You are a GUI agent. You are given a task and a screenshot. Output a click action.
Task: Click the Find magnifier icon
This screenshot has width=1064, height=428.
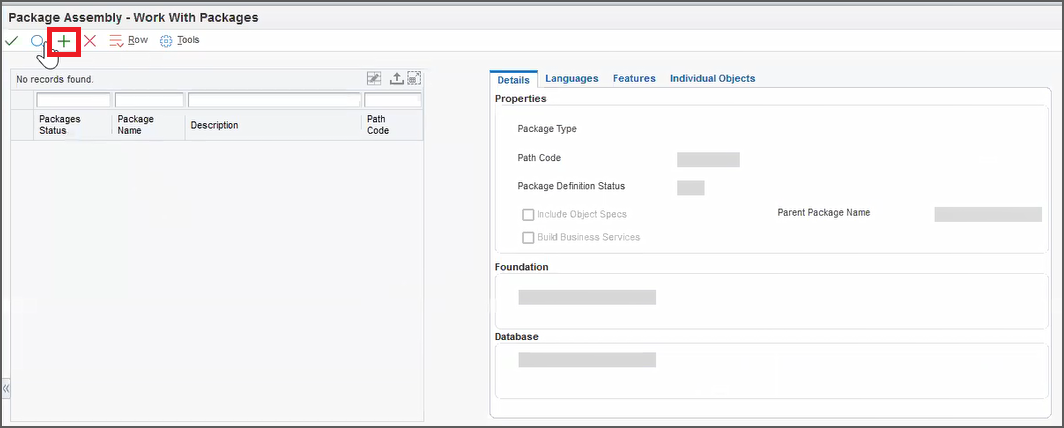[37, 41]
